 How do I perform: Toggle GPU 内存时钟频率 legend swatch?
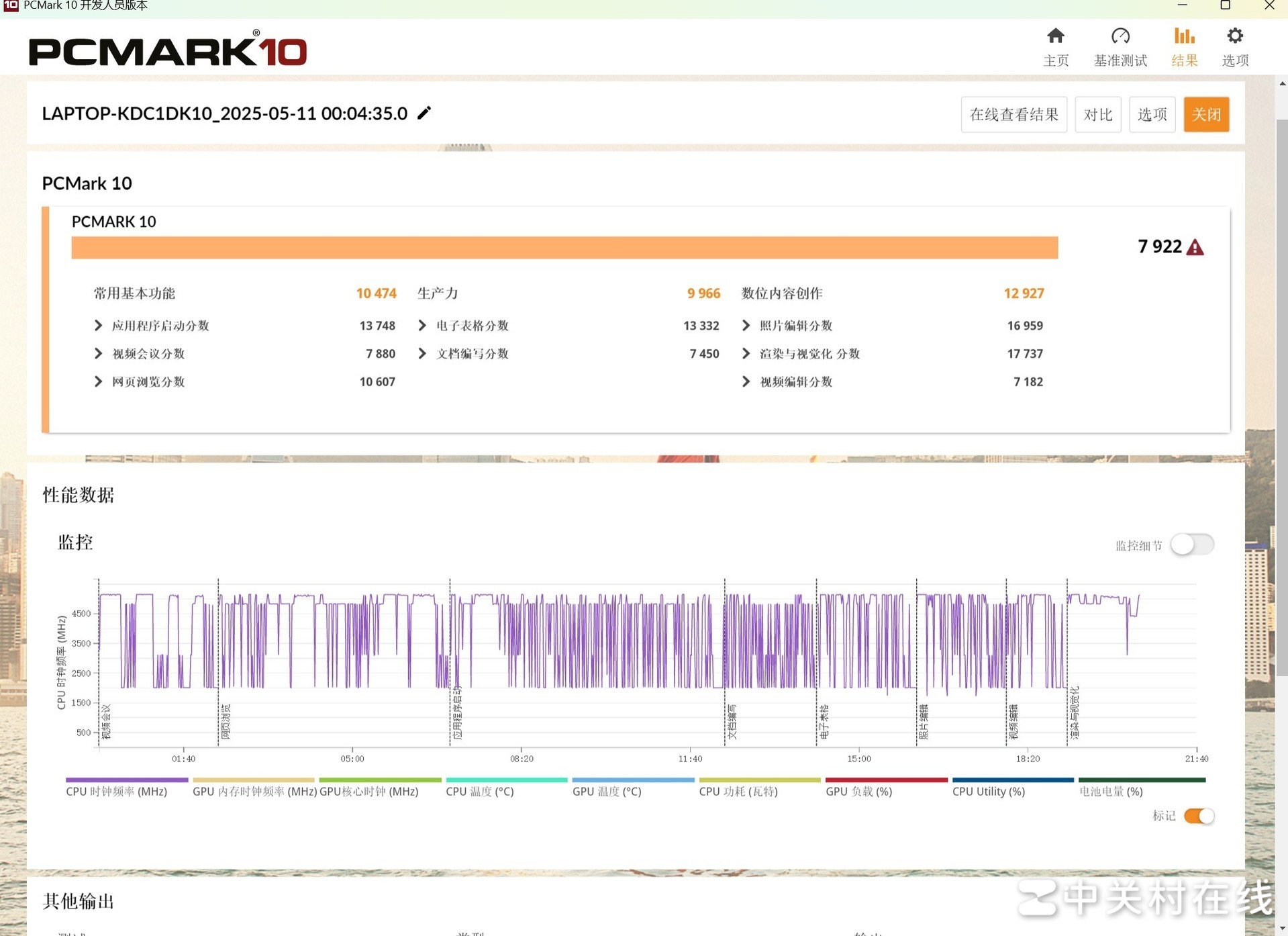click(x=253, y=780)
